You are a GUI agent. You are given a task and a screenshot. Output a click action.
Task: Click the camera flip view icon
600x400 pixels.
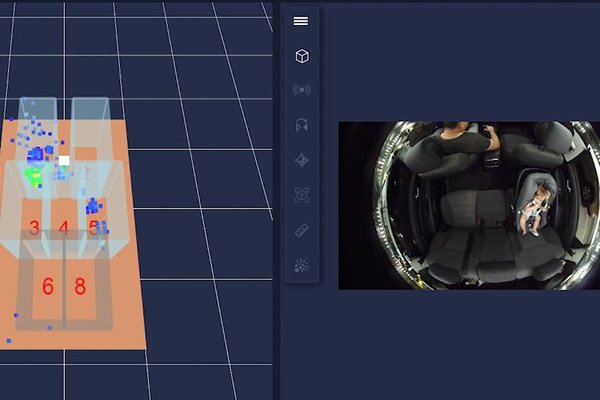point(301,125)
